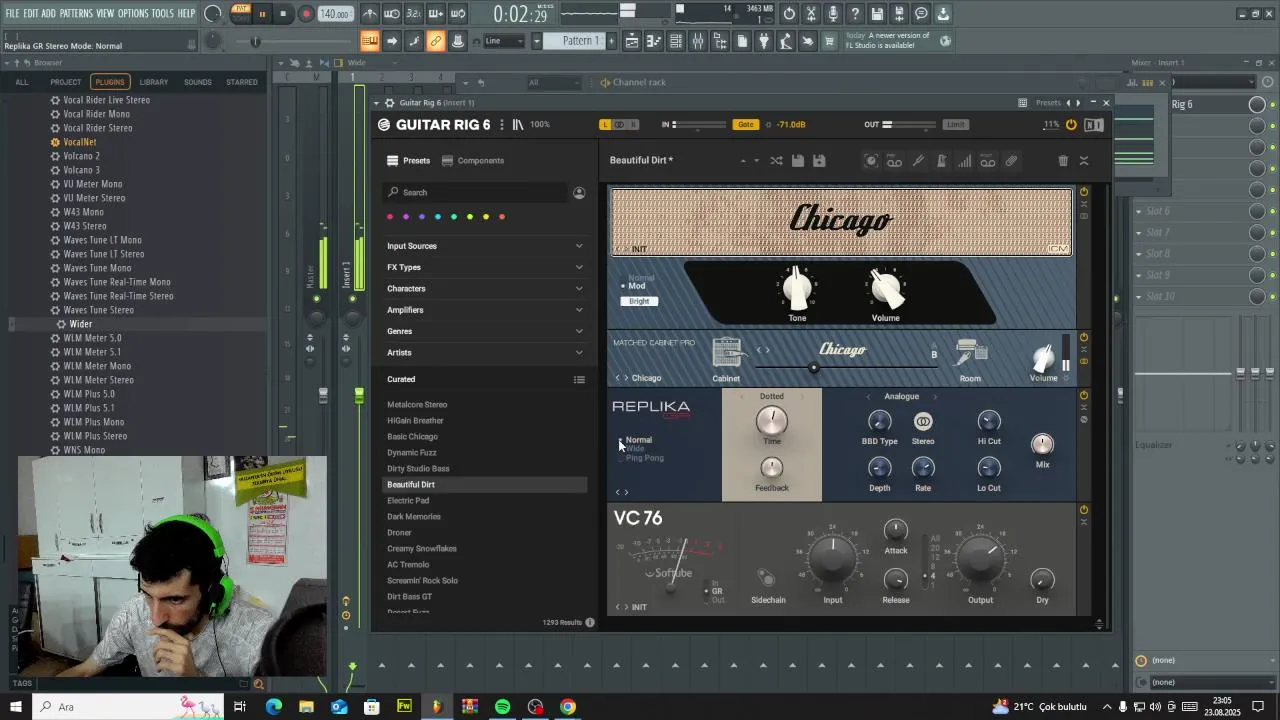Click the tempo display showing 140.000
The height and width of the screenshot is (720, 1280).
335,14
